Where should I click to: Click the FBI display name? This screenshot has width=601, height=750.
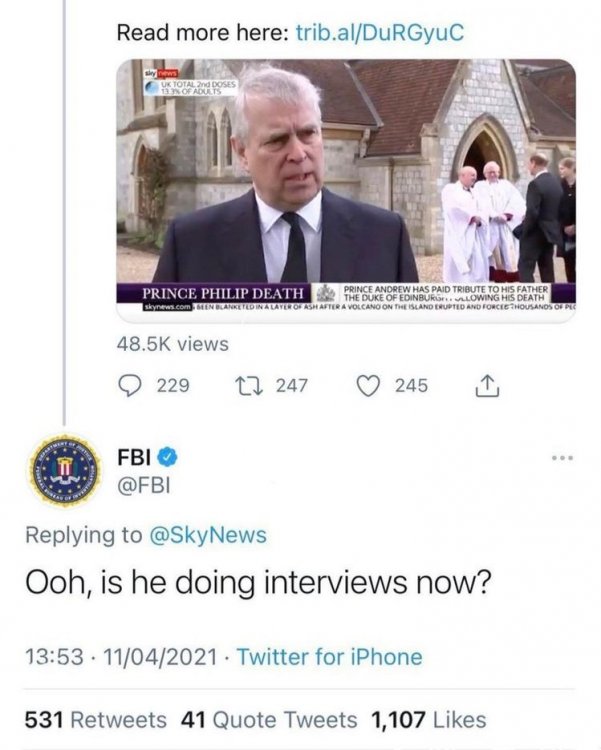134,457
